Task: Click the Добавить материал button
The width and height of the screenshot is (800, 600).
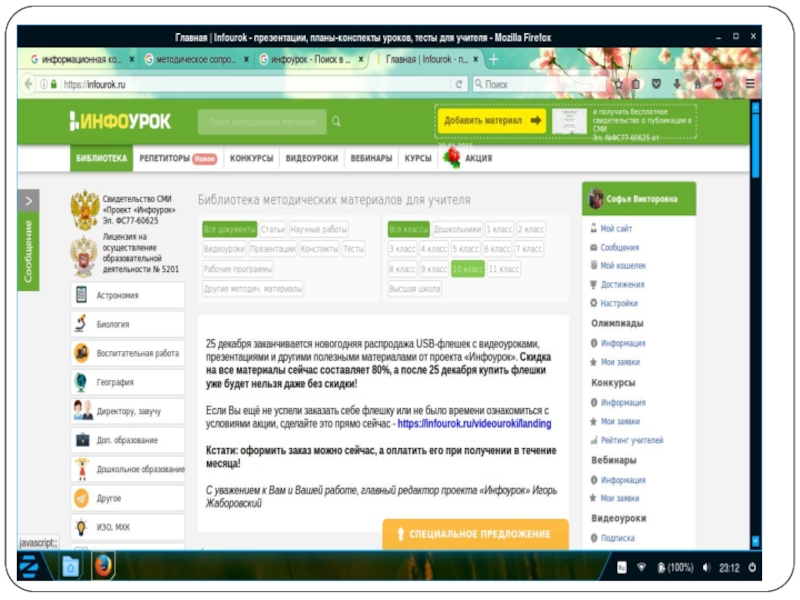Action: coord(492,121)
